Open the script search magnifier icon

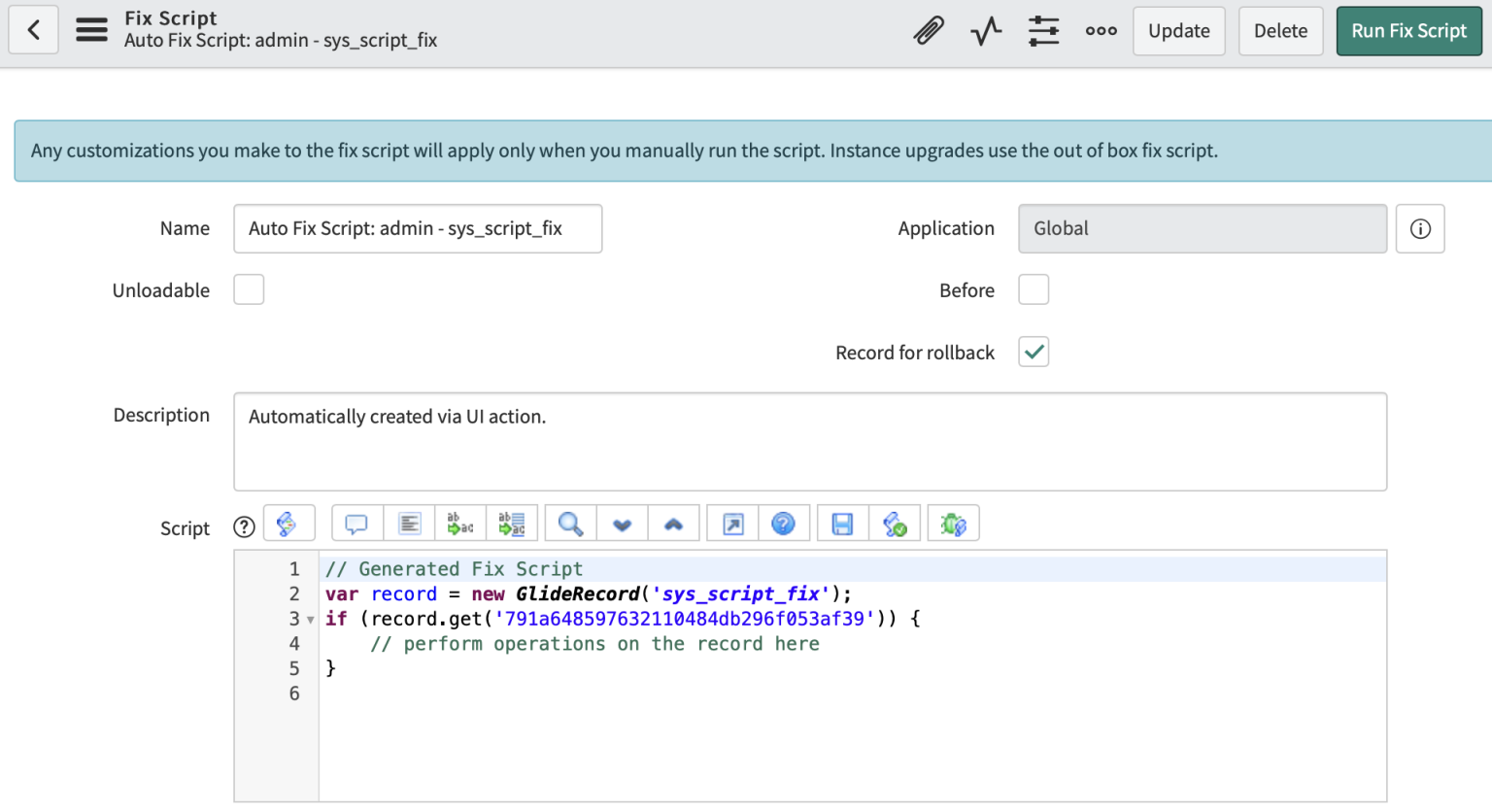(569, 523)
